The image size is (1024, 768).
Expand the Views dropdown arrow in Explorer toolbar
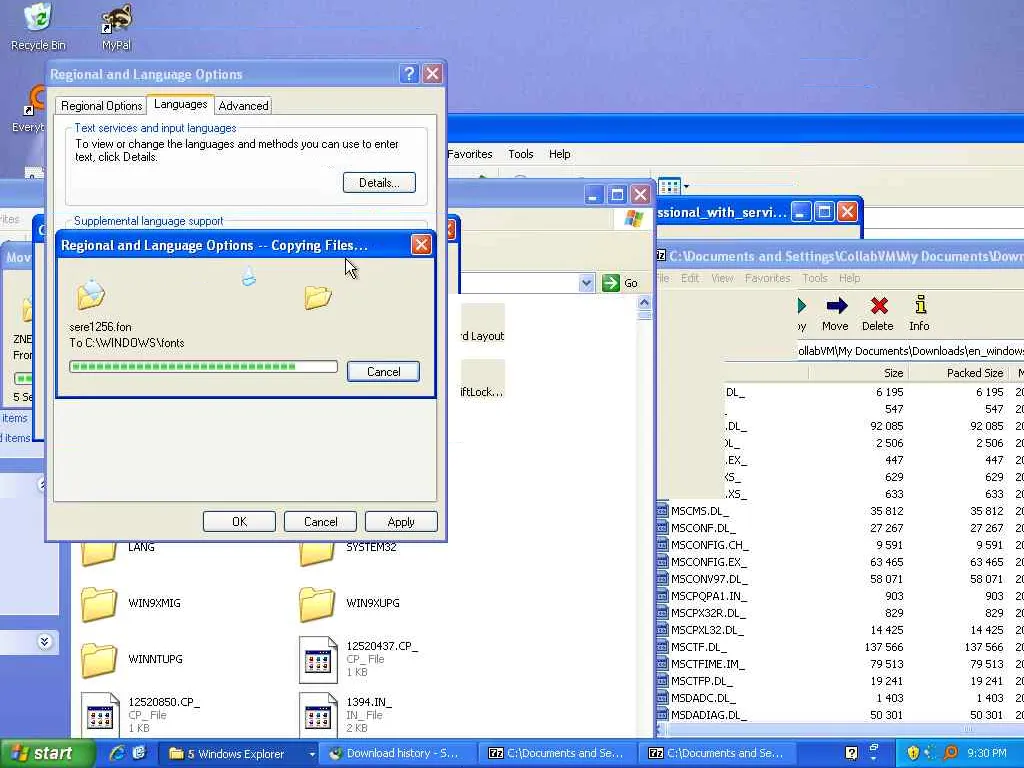[x=686, y=187]
